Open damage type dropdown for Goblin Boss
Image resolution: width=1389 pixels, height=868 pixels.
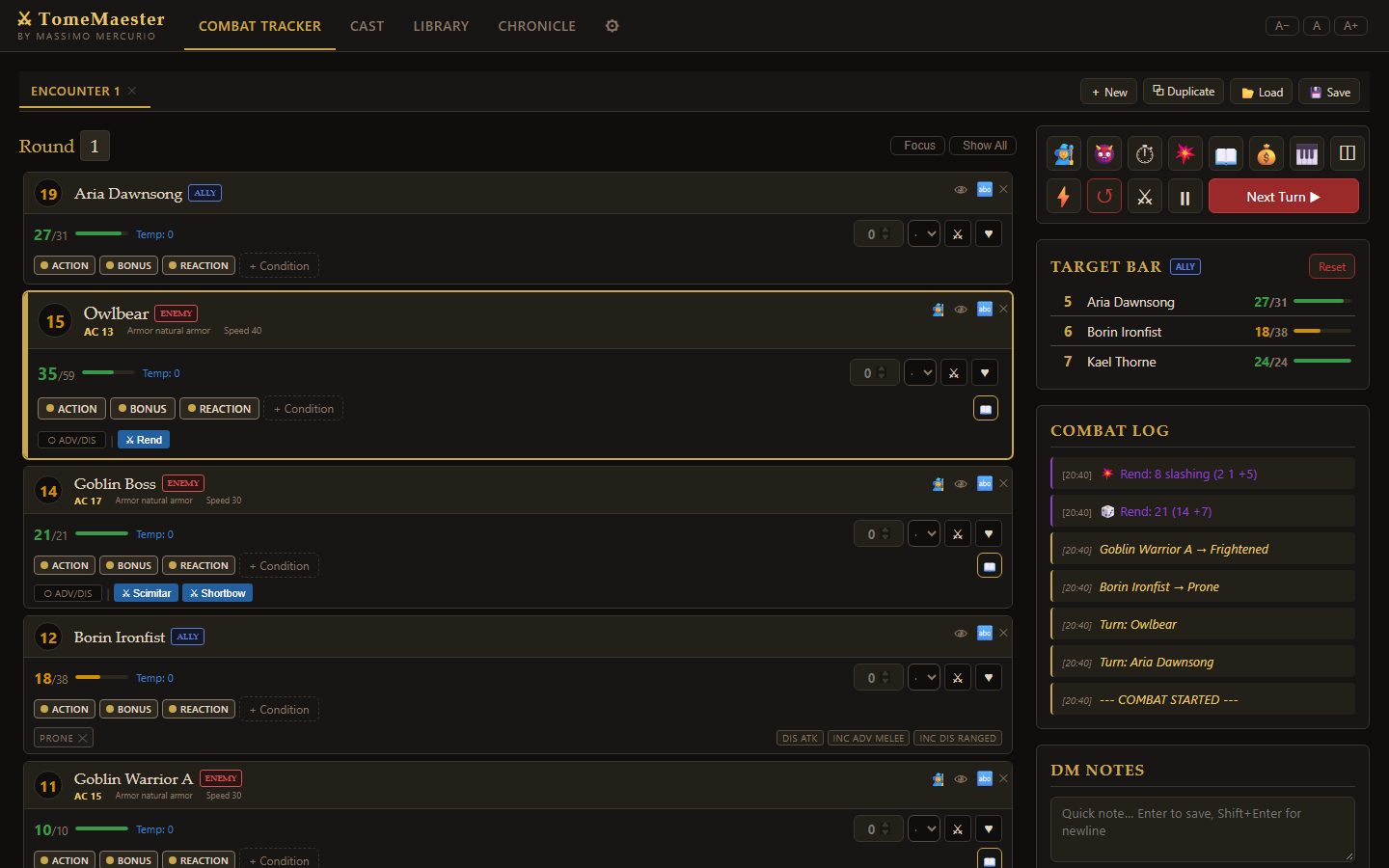(924, 534)
